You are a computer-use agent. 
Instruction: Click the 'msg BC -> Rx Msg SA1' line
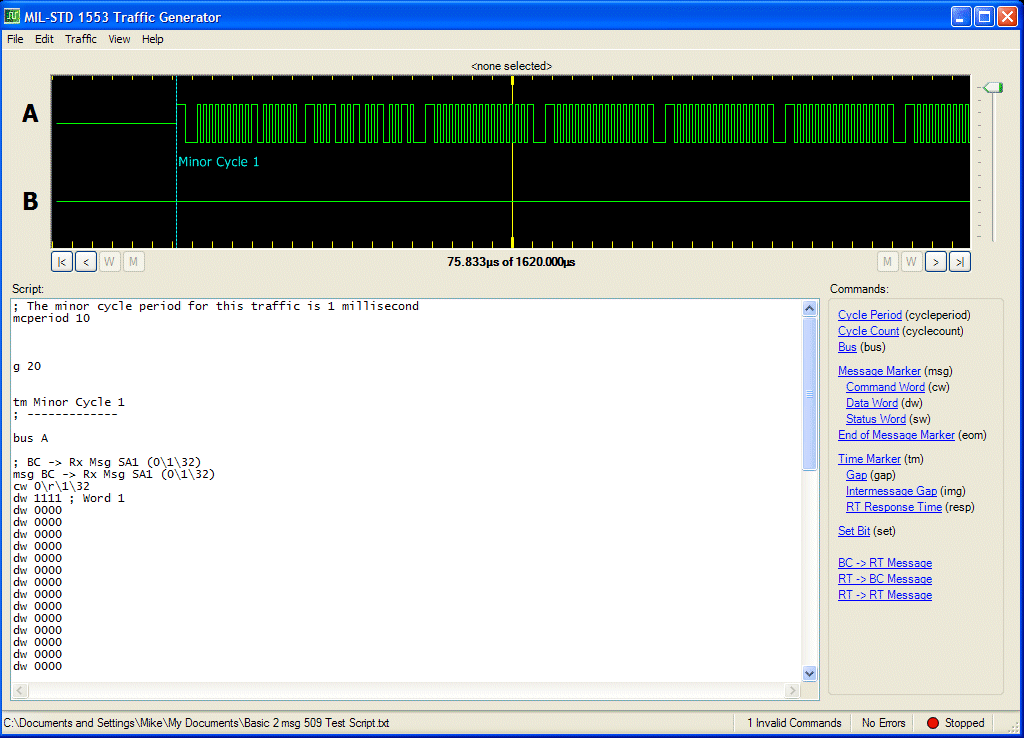(x=114, y=474)
